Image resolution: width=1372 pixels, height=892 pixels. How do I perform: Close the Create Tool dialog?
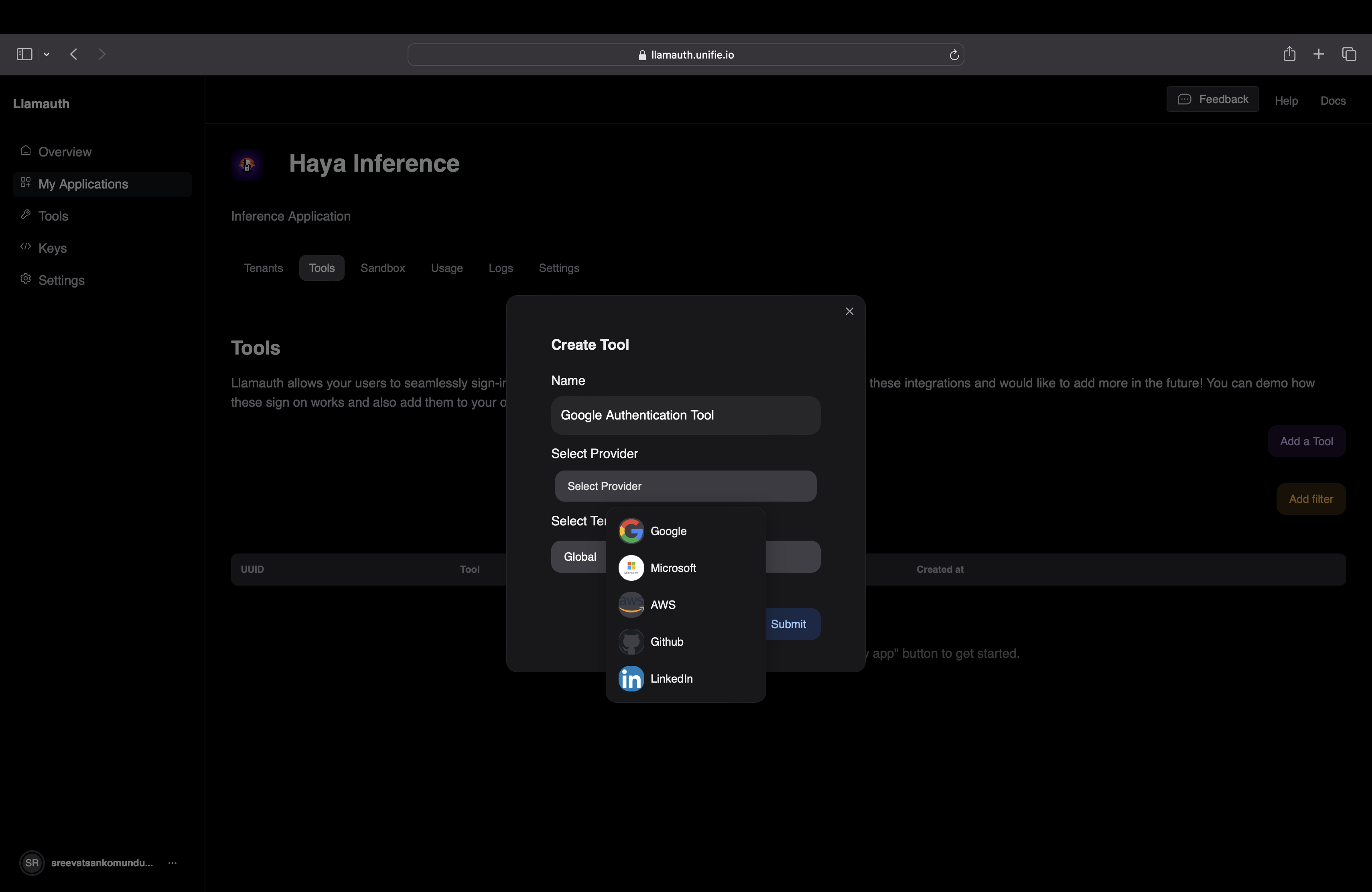point(849,311)
